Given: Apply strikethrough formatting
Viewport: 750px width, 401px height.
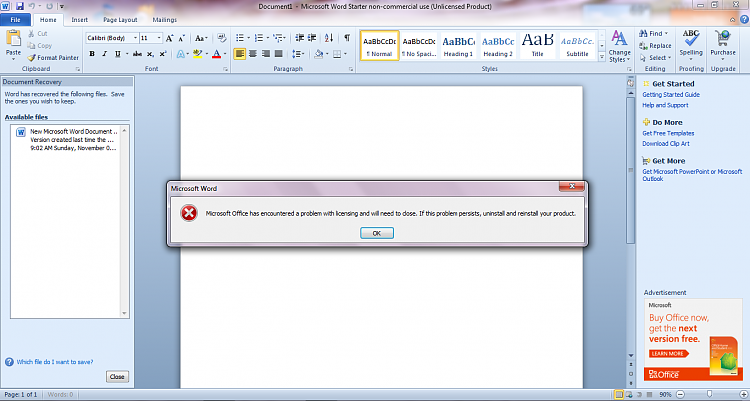Looking at the screenshot, I should (137, 54).
